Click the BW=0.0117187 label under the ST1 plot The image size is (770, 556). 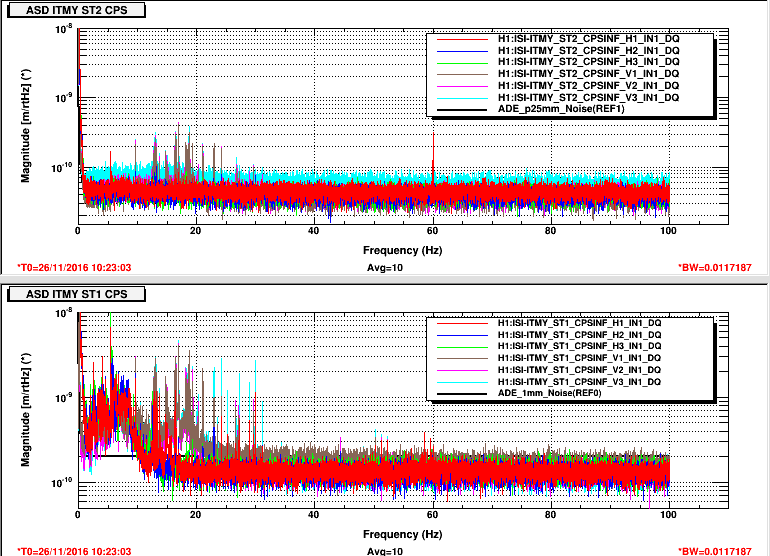[x=715, y=551]
